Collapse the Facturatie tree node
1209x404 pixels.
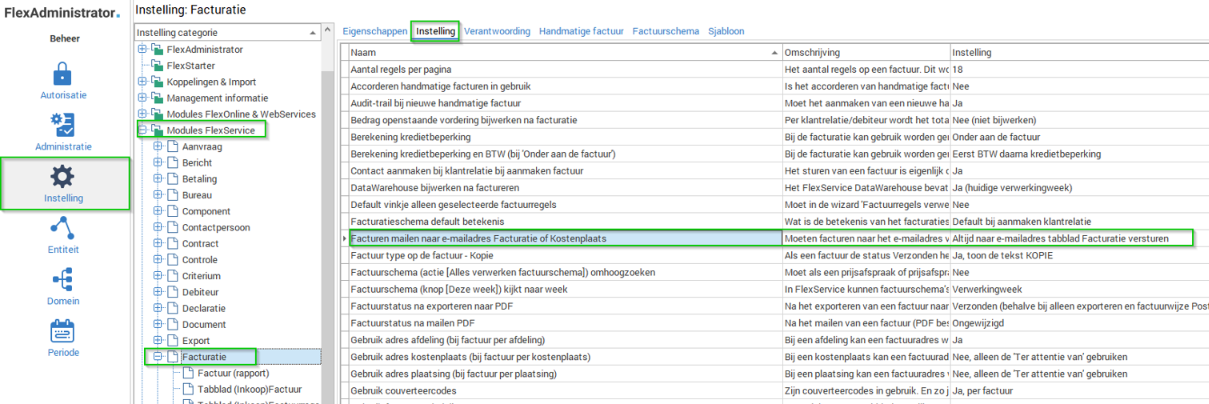157,357
